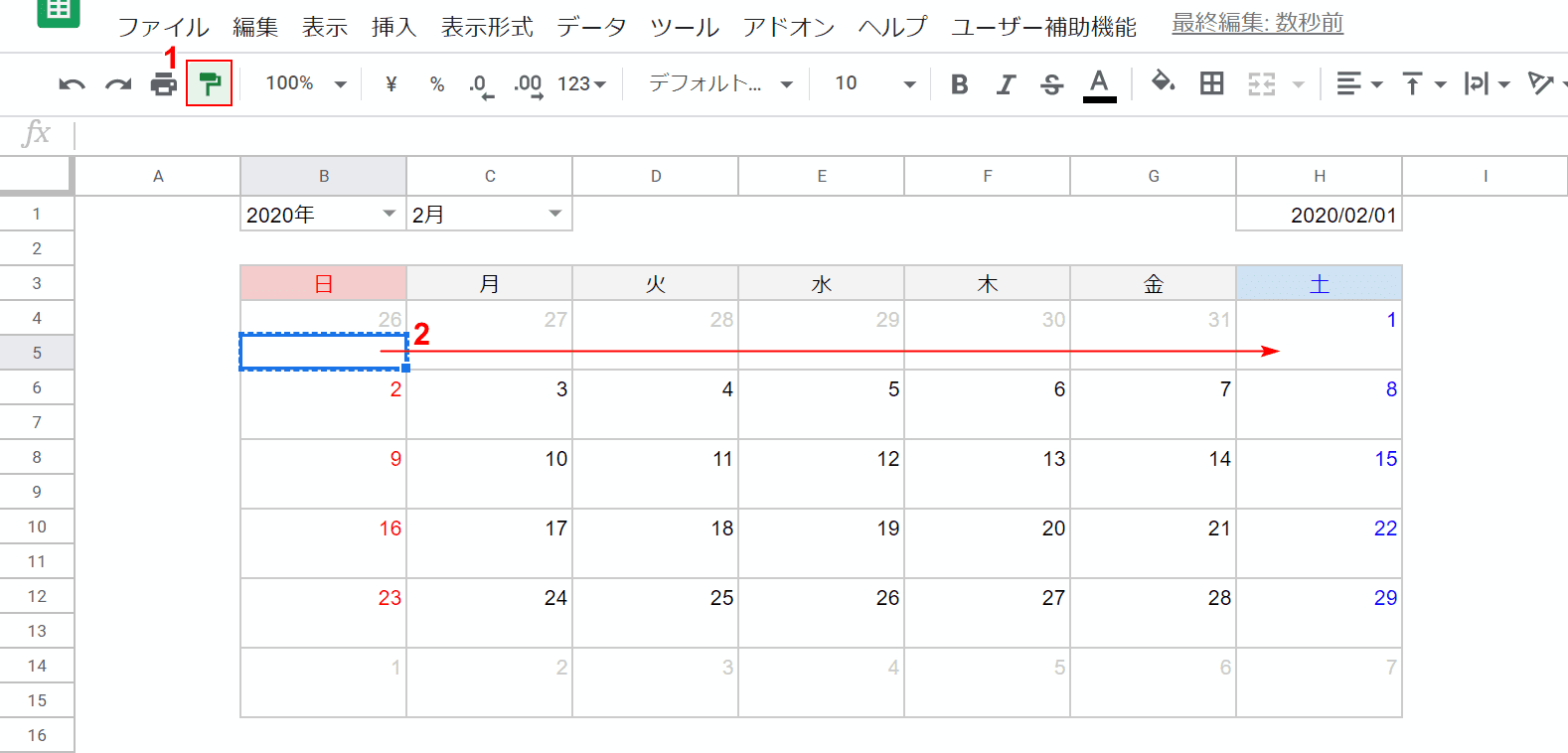This screenshot has height=753, width=1568.
Task: Open the 2020年 year dropdown in B1
Action: click(x=389, y=214)
